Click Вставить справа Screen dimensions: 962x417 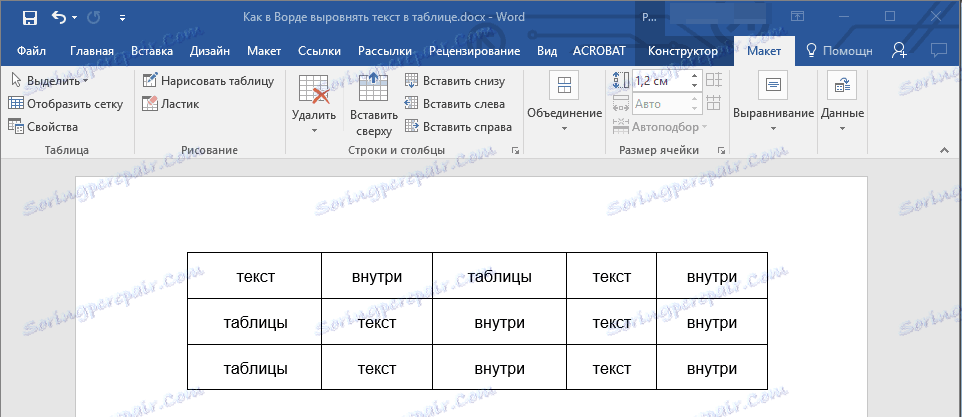click(458, 127)
